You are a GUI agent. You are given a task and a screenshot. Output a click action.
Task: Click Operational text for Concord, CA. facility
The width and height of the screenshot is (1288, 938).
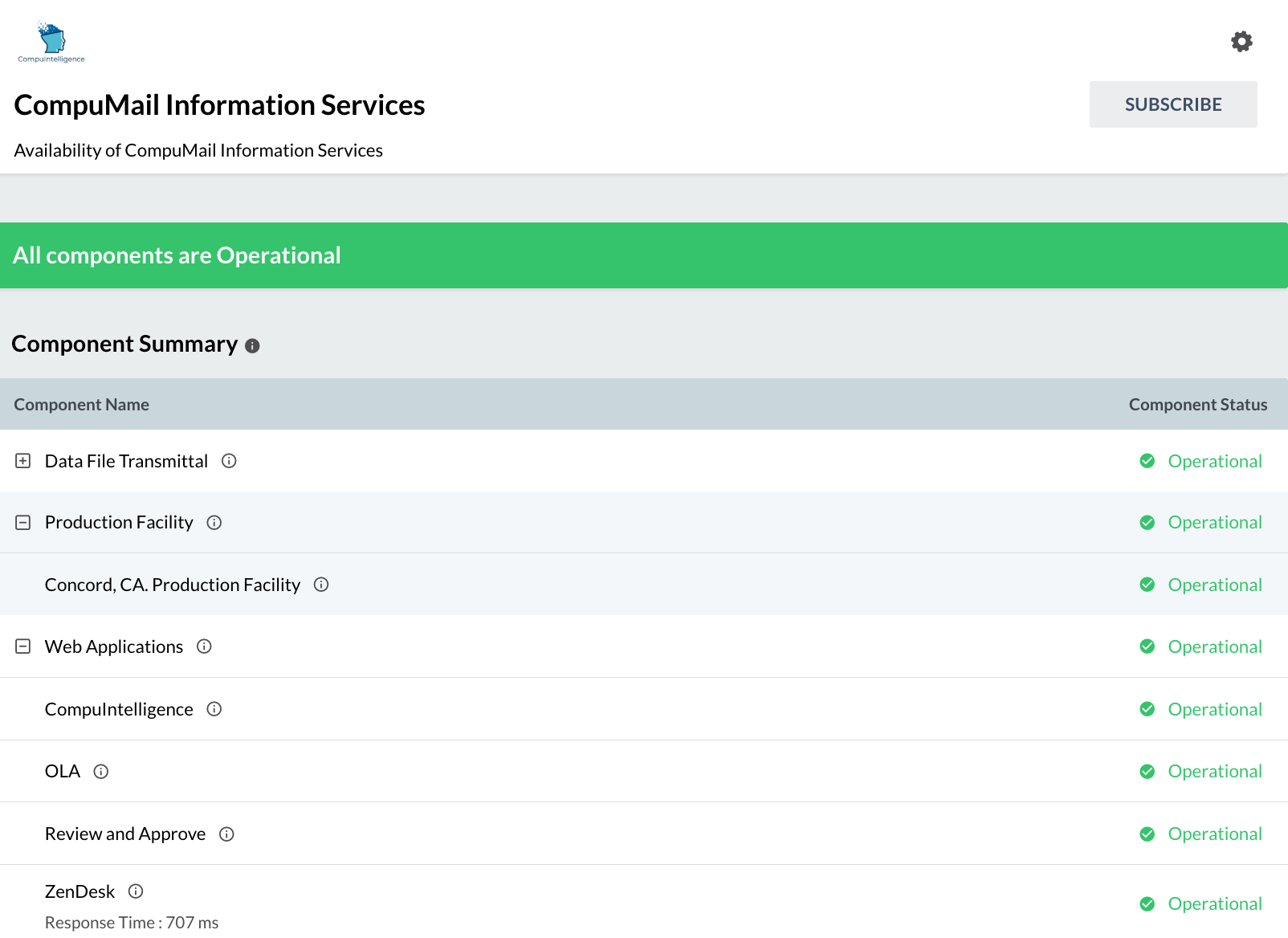point(1215,585)
